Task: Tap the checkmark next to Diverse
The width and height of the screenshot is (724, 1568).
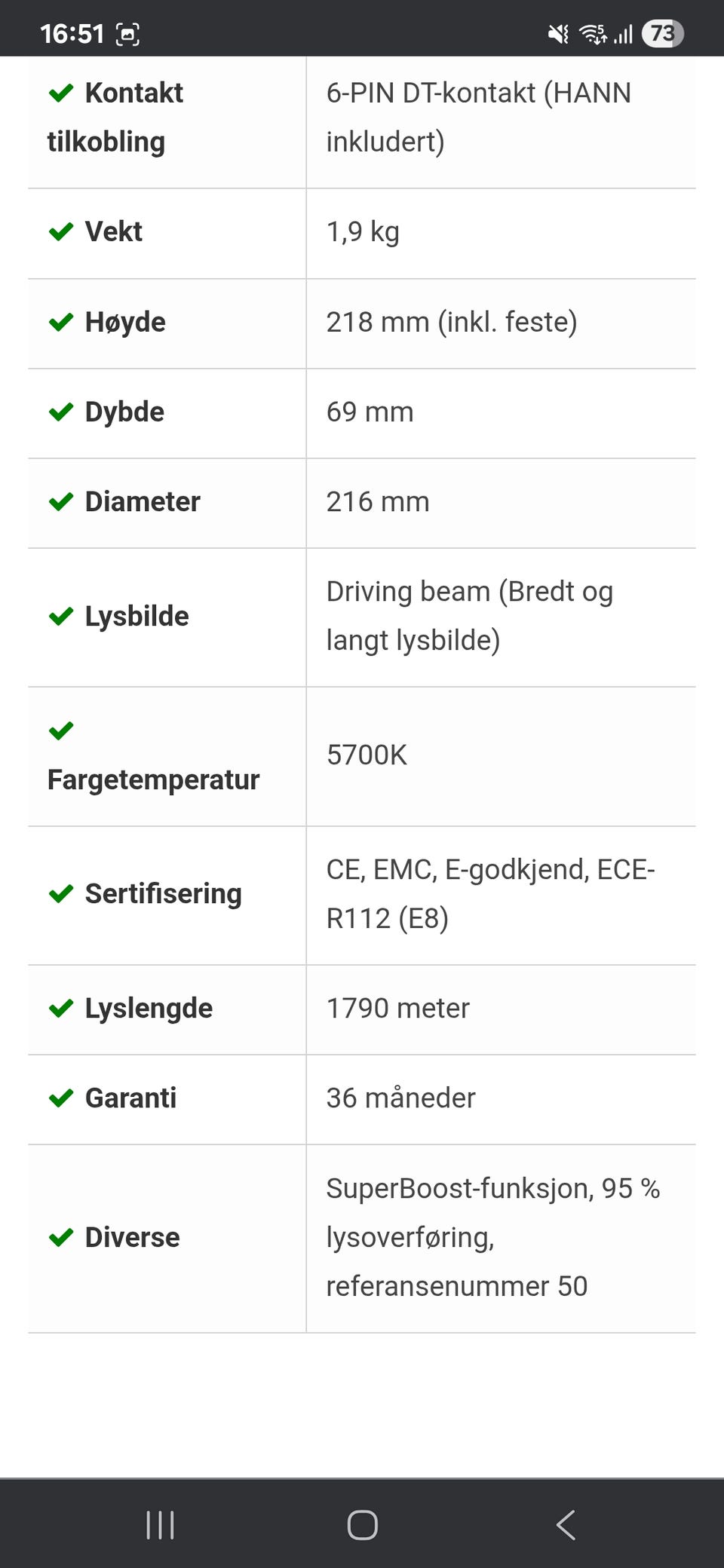Action: (61, 1237)
